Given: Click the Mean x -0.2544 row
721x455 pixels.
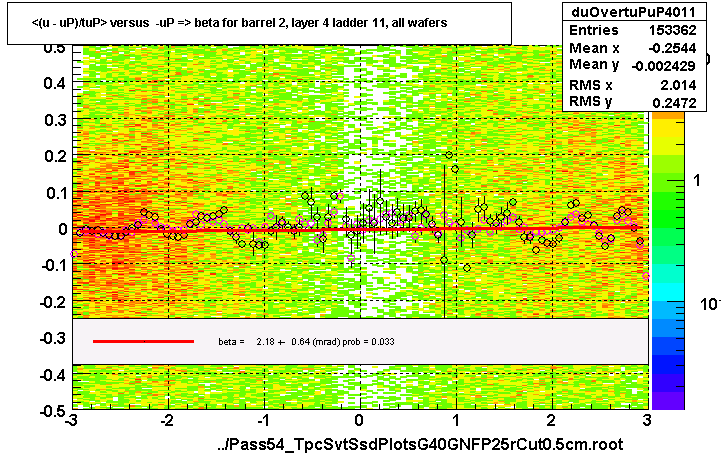Looking at the screenshot, I should pos(633,48).
